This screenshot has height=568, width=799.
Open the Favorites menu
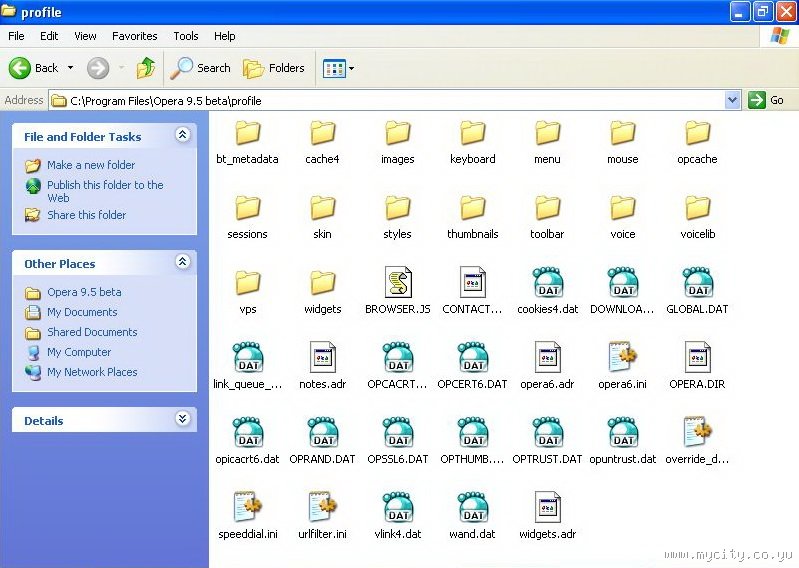coord(134,36)
